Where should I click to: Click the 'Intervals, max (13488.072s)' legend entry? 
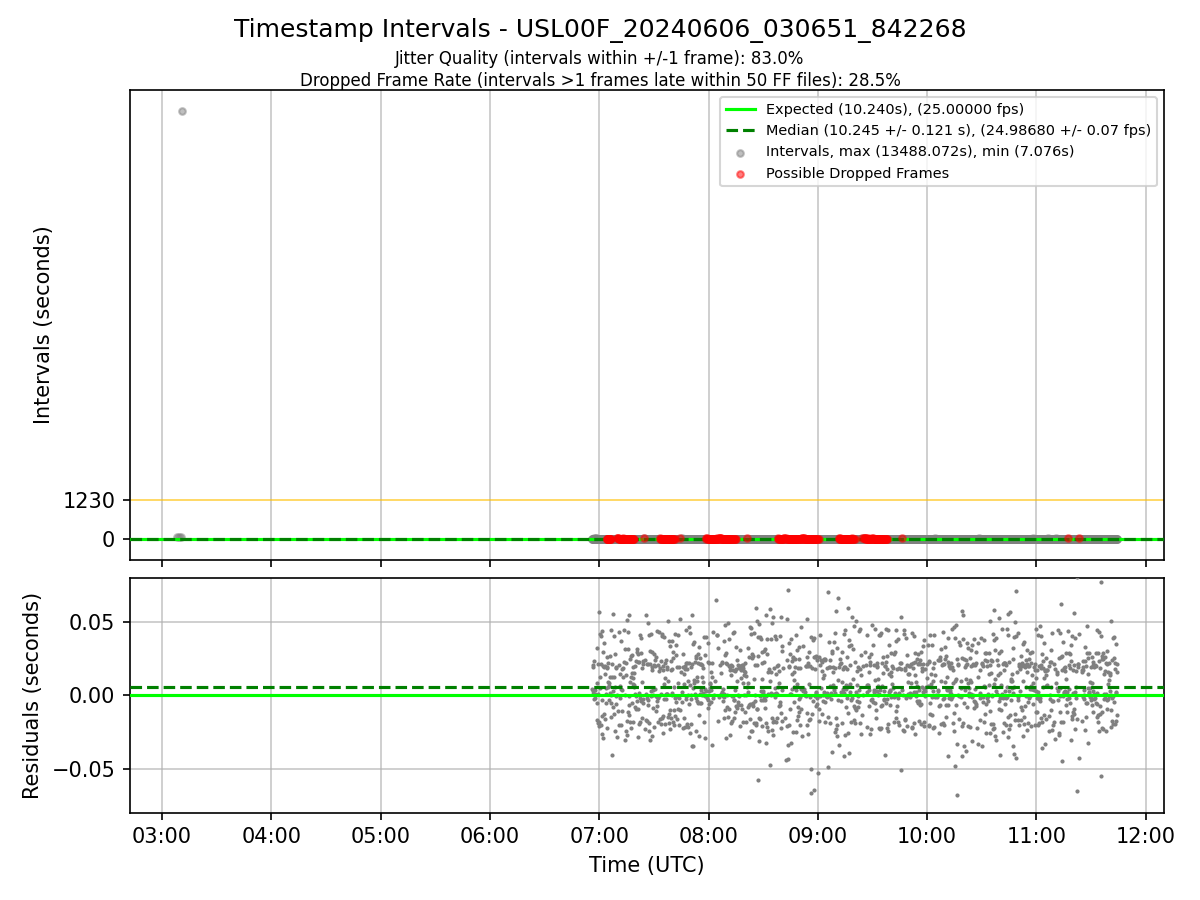[920, 151]
